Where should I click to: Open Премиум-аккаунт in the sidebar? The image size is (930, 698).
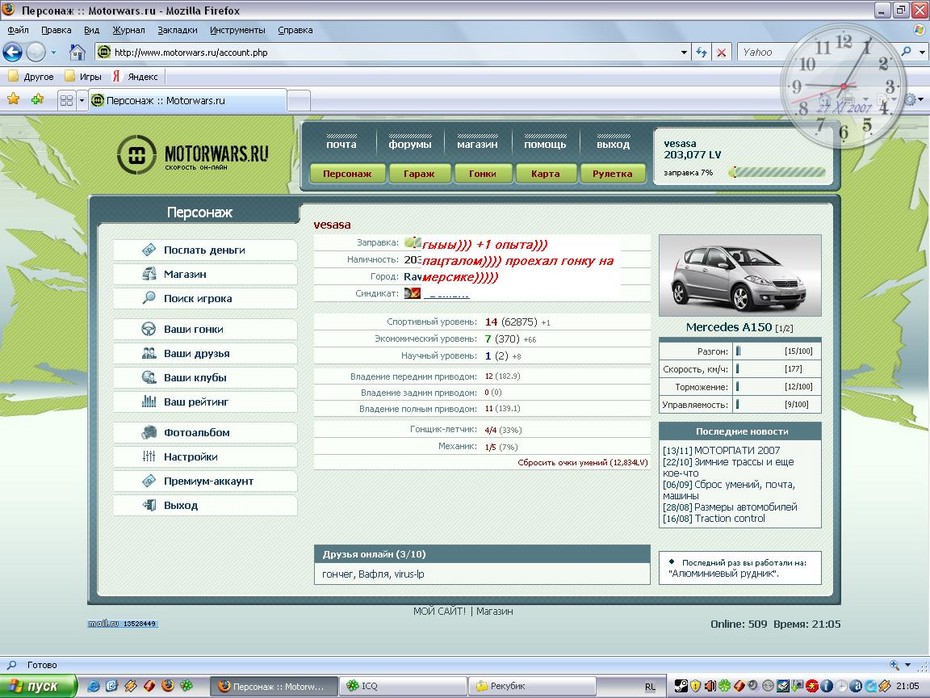(205, 482)
